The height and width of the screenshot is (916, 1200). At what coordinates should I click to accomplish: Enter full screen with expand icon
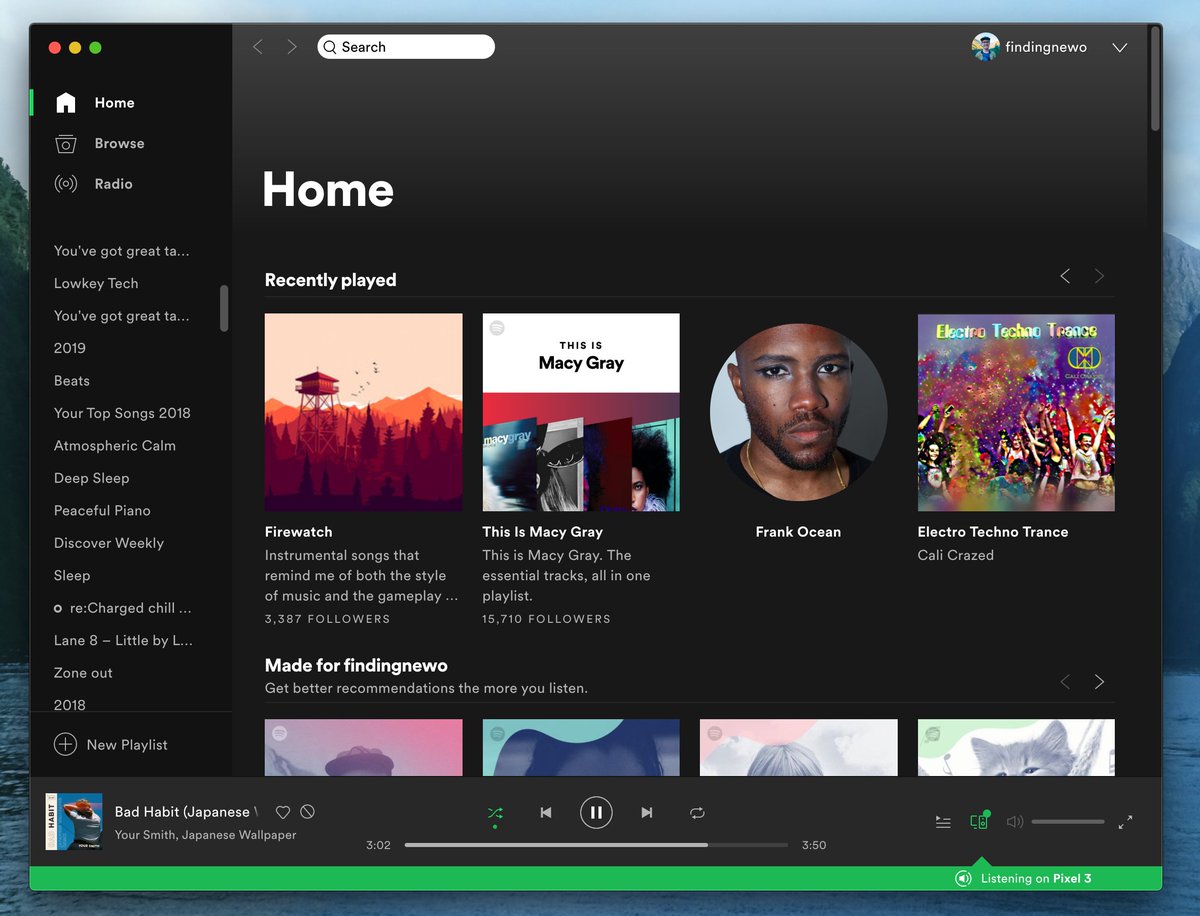pos(1126,822)
